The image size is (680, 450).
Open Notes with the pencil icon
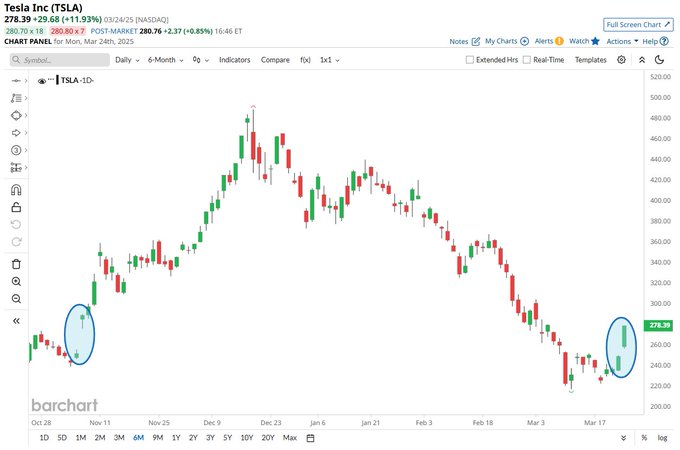click(x=464, y=41)
